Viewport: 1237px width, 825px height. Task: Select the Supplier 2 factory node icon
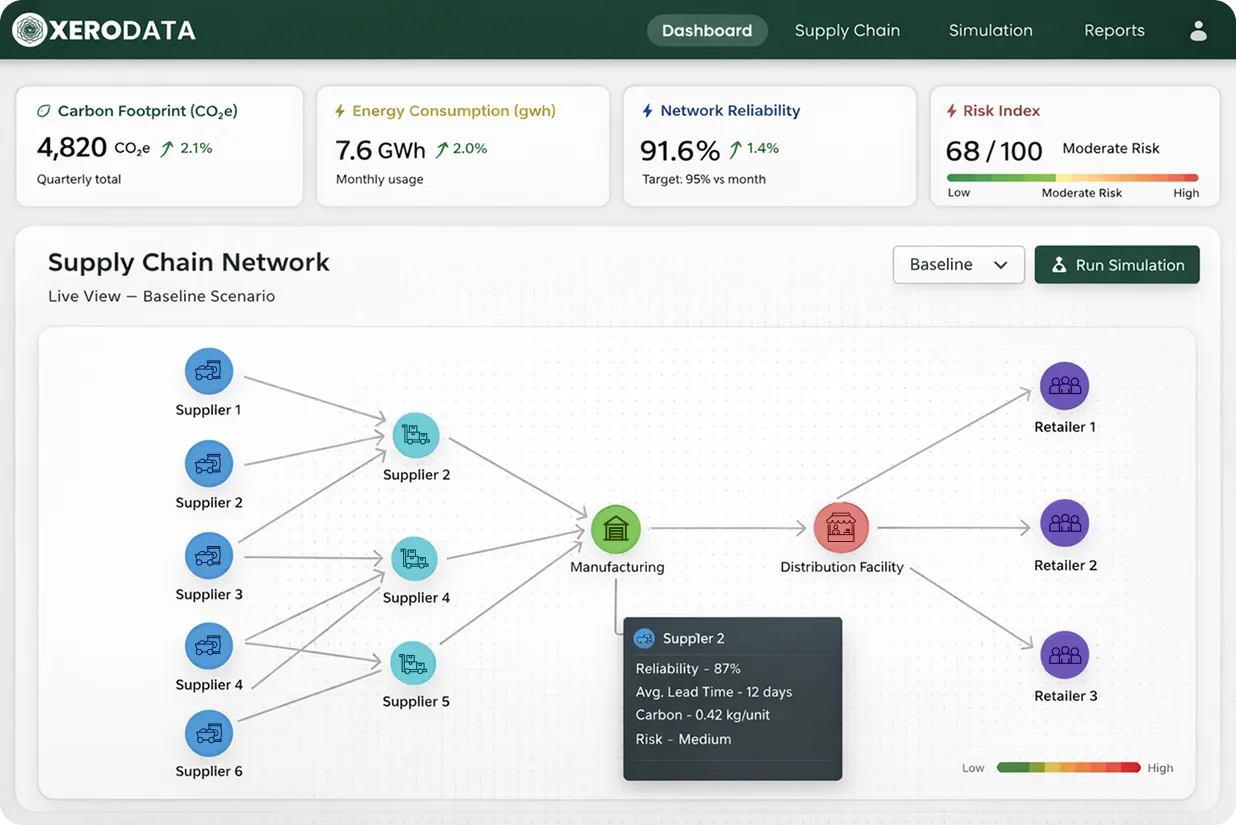click(x=416, y=435)
